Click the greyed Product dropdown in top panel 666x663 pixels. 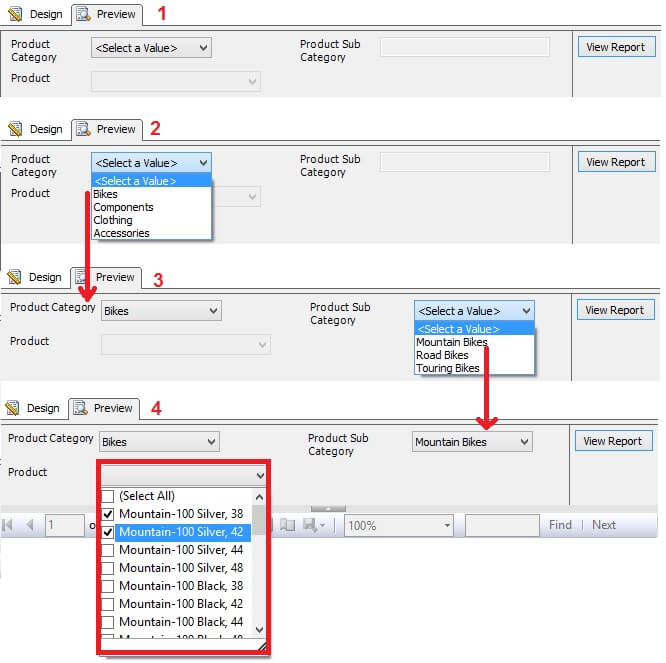point(176,81)
